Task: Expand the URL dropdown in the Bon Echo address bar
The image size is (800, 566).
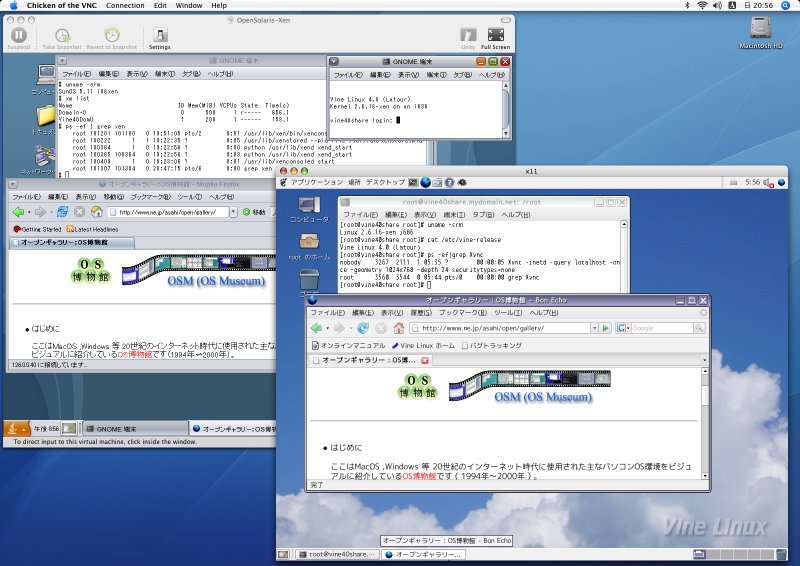Action: (594, 328)
